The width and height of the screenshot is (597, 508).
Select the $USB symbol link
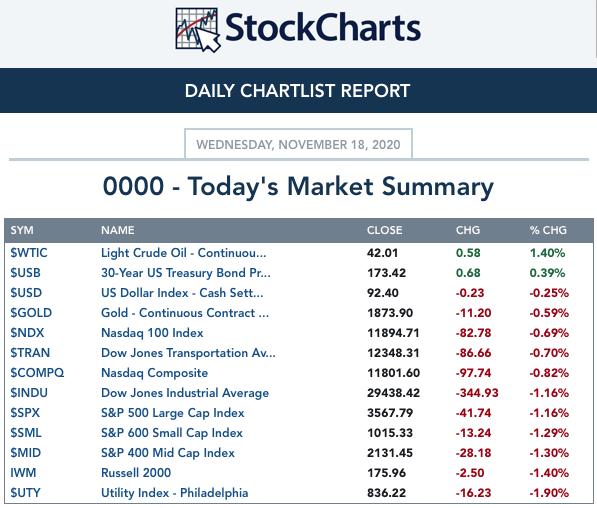coord(25,273)
